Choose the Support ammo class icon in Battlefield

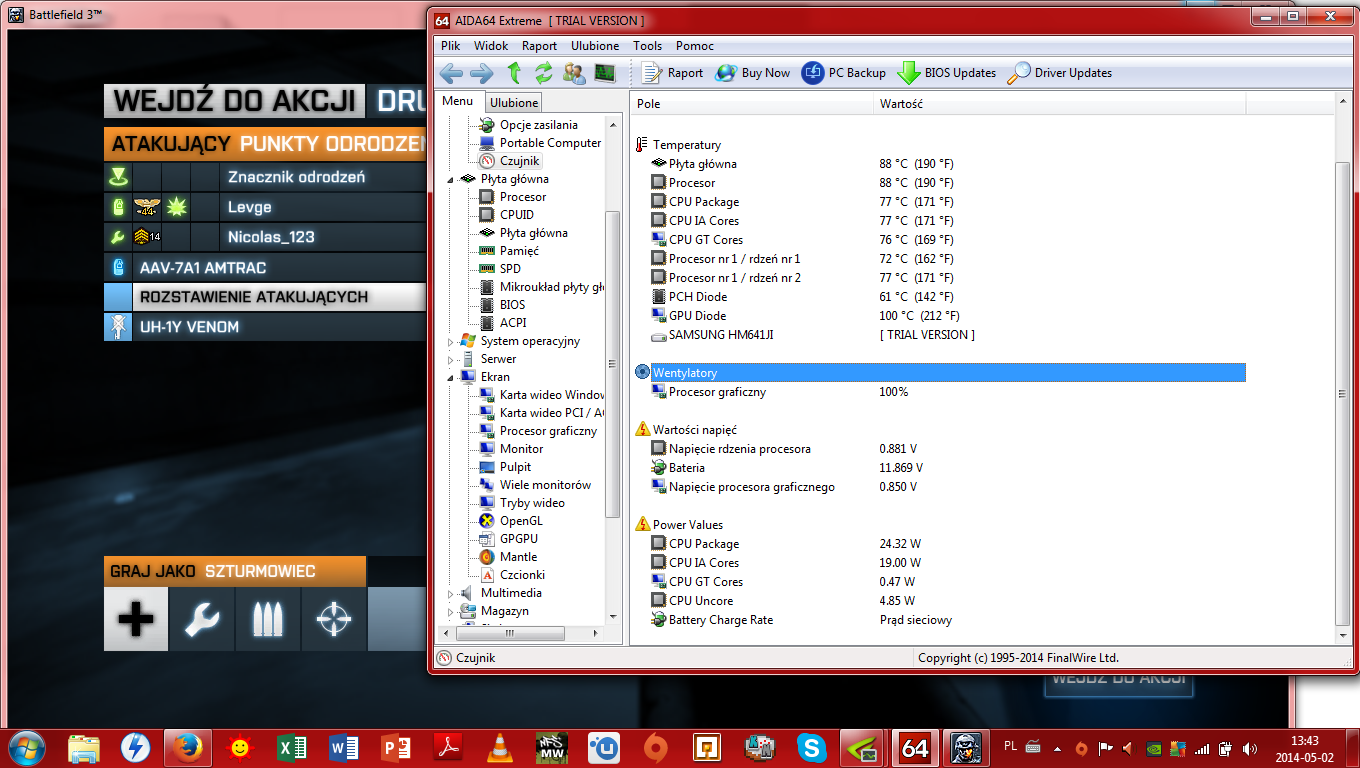[x=268, y=620]
